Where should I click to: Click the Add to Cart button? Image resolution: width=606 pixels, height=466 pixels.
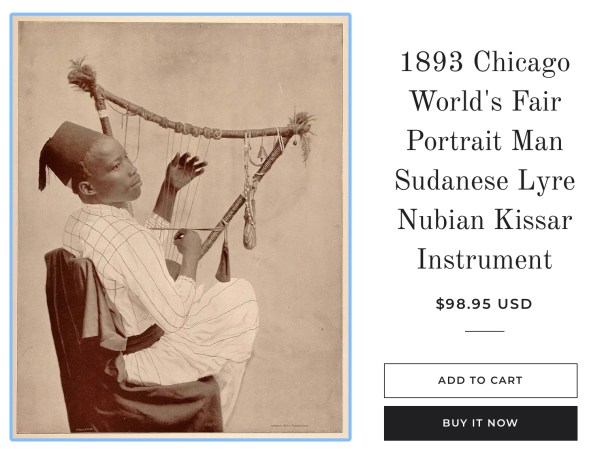(480, 380)
